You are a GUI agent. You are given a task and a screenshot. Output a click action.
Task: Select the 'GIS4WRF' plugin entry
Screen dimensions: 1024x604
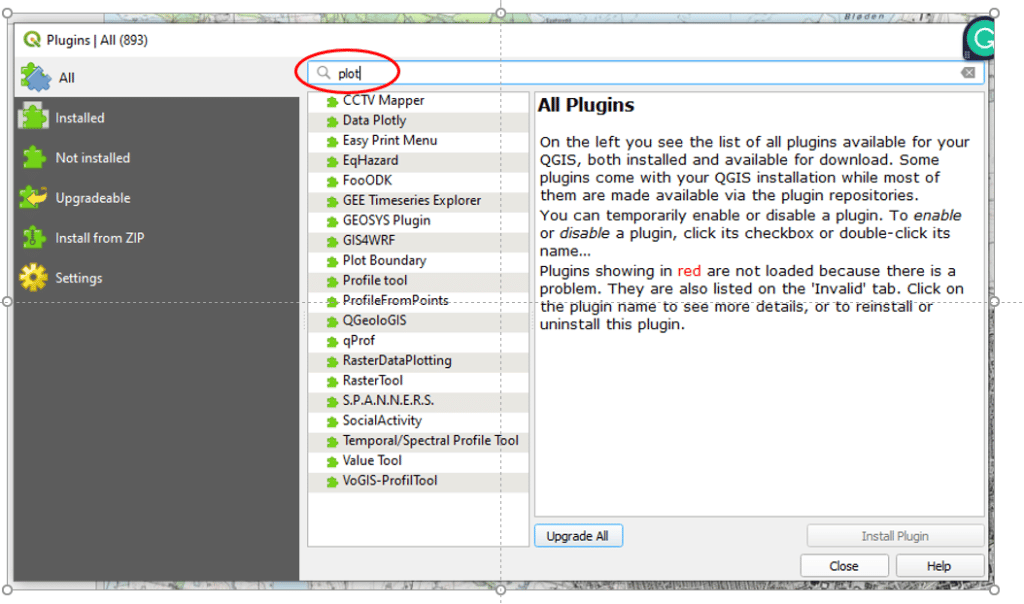click(418, 241)
